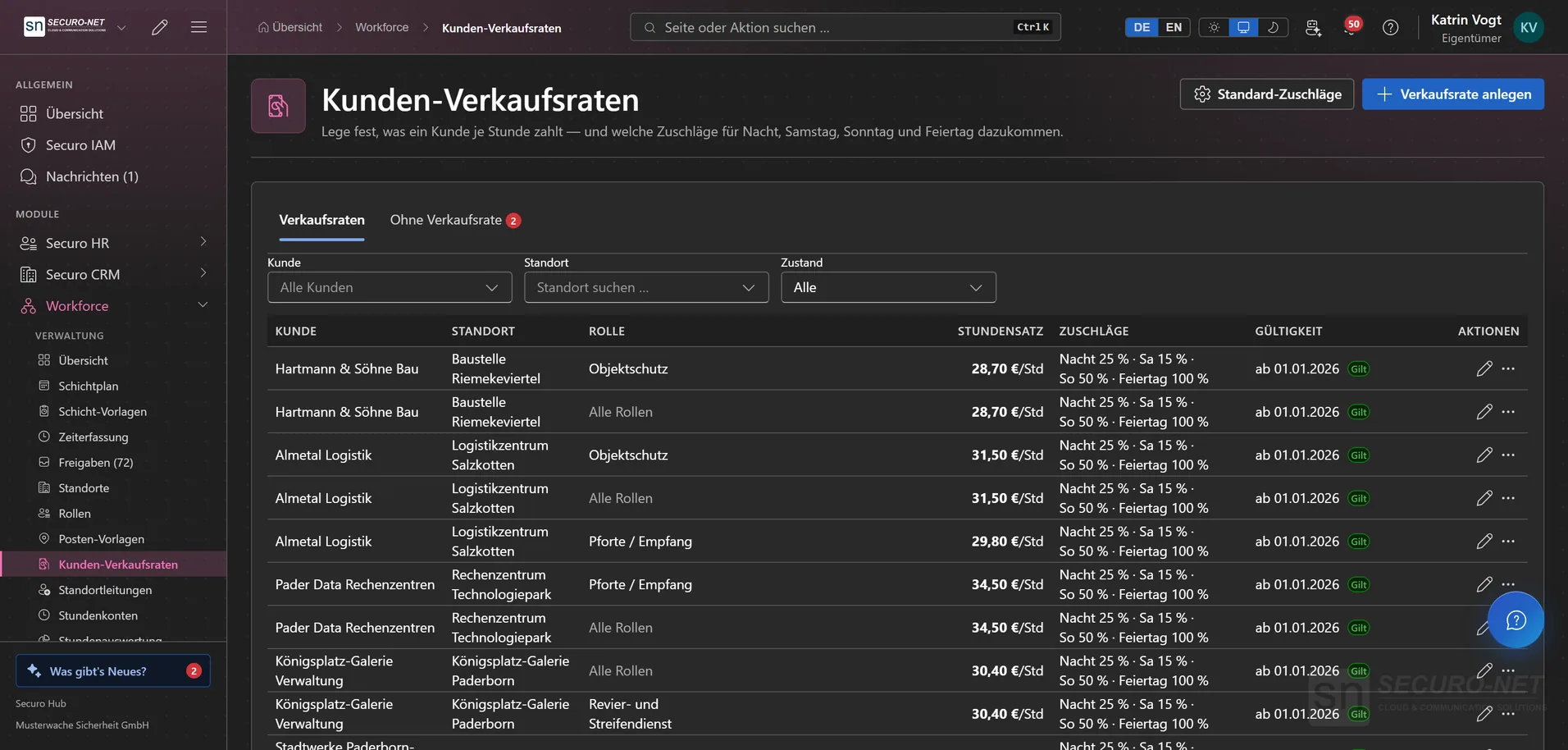
Task: Toggle the hamburger sidebar menu icon
Action: (x=198, y=27)
